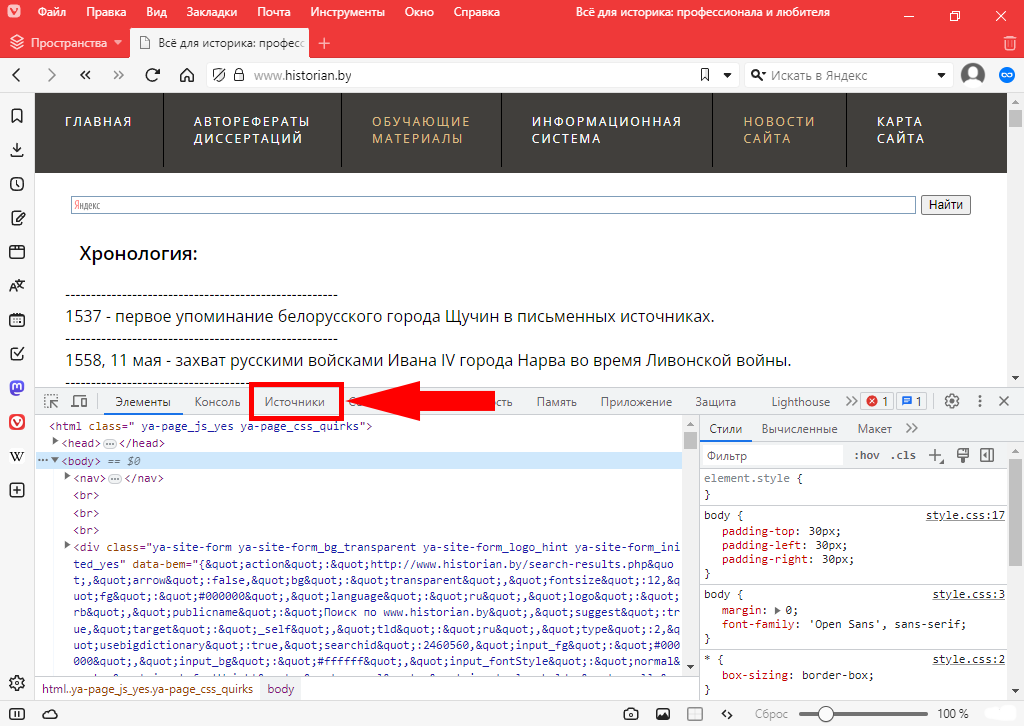Click the capture page camera icon
The height and width of the screenshot is (726, 1024).
click(631, 714)
